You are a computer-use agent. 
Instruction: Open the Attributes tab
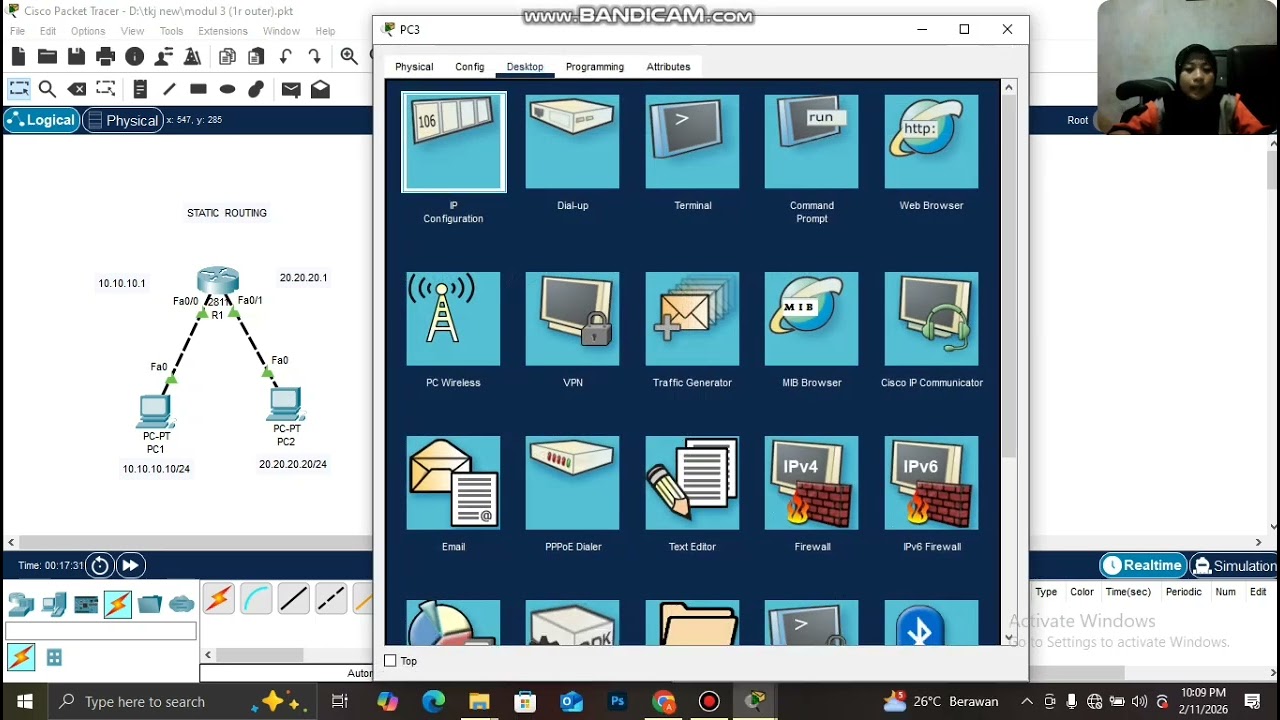(x=668, y=67)
